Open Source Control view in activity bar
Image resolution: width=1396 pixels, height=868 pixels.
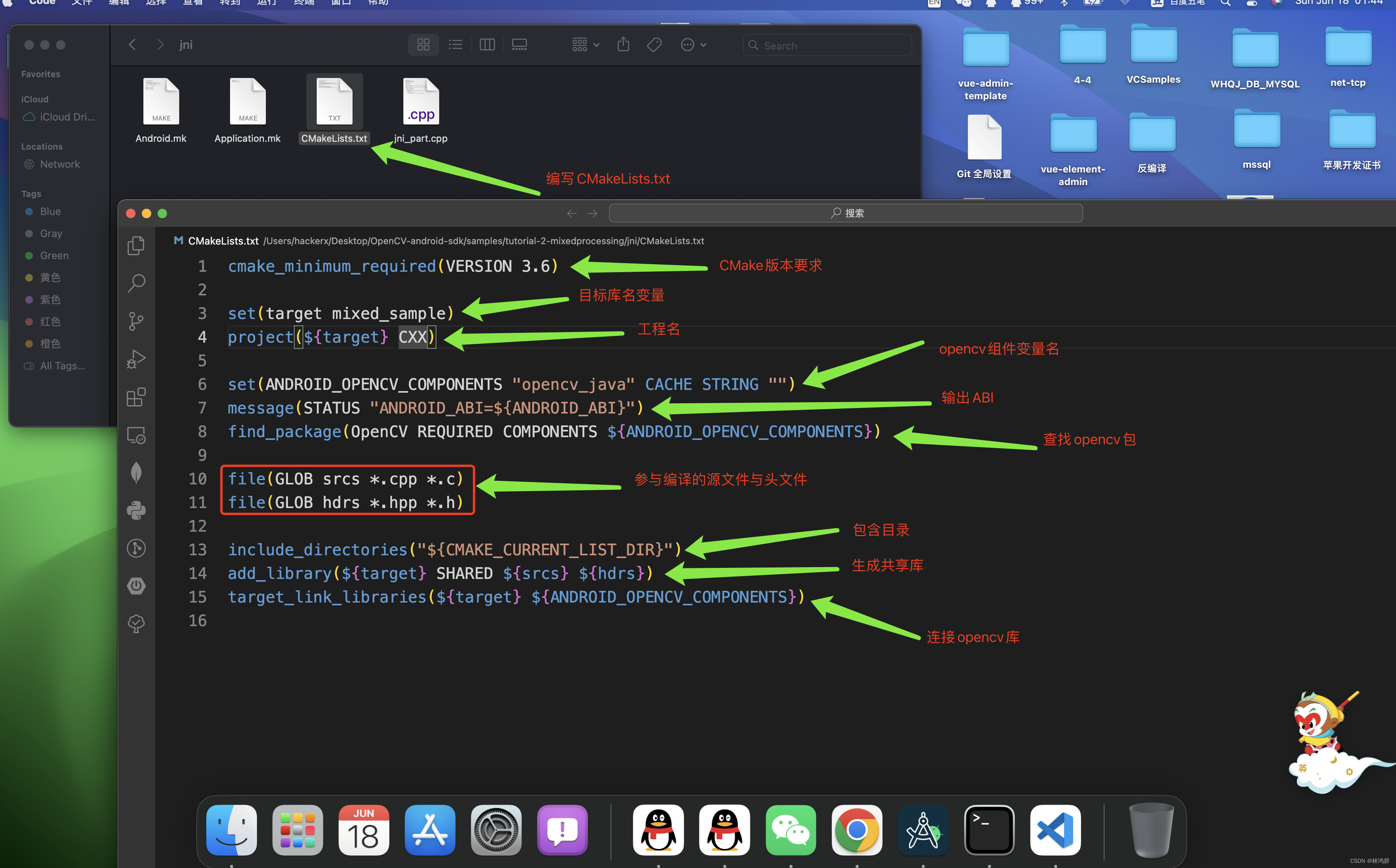point(136,321)
